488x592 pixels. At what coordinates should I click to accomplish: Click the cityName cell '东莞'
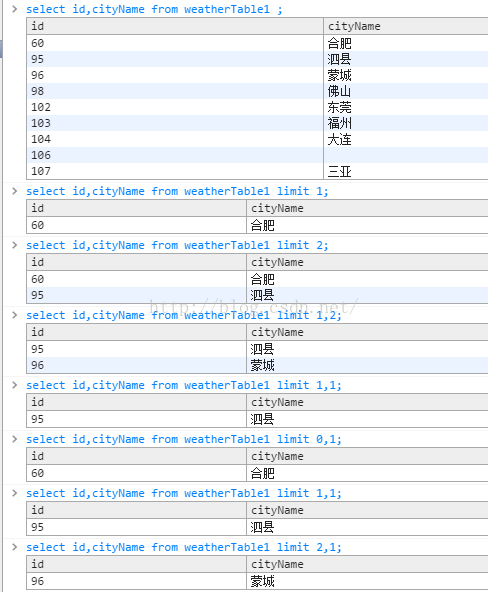406,107
